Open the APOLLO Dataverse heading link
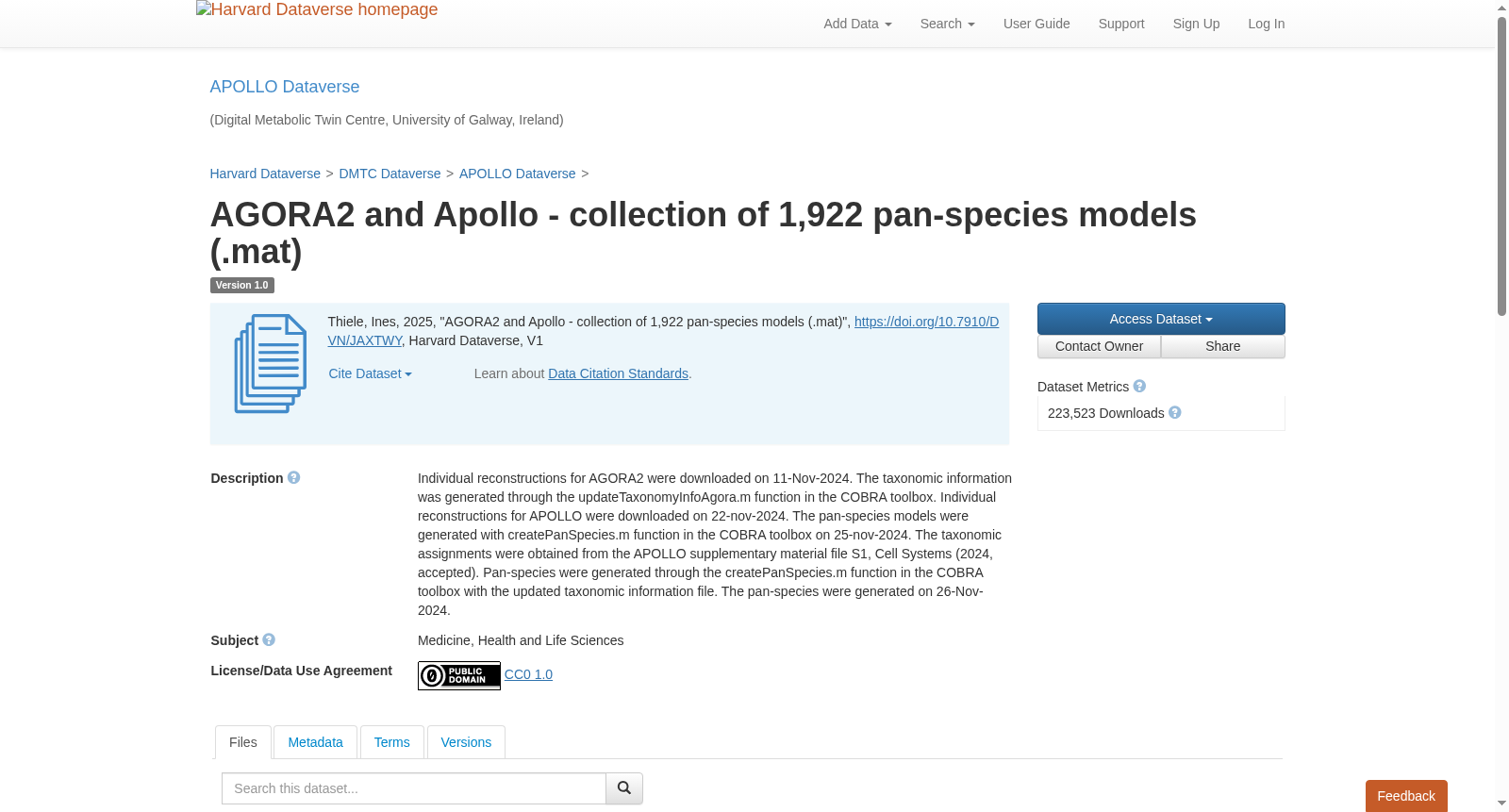This screenshot has width=1509, height=812. (x=285, y=87)
